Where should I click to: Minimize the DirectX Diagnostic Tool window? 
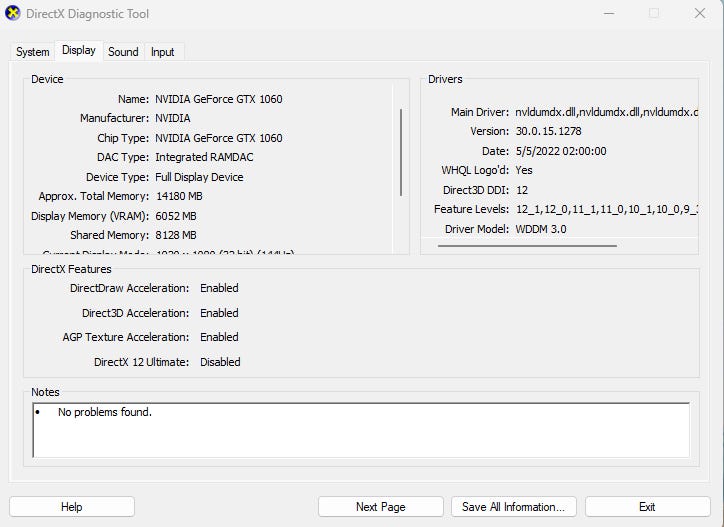click(x=609, y=13)
